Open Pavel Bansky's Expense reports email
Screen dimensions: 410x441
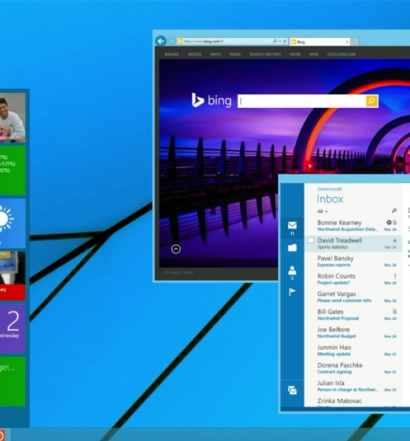[354, 261]
